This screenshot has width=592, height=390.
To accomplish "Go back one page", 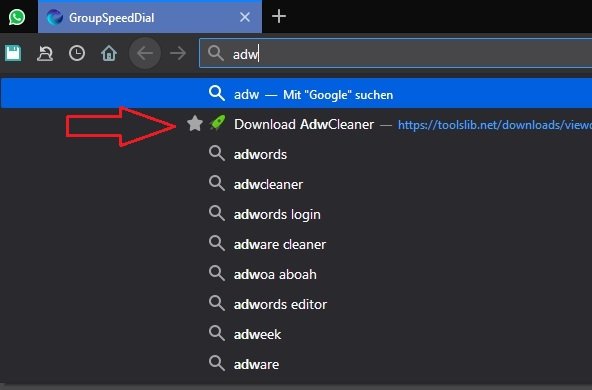I will click(x=145, y=53).
